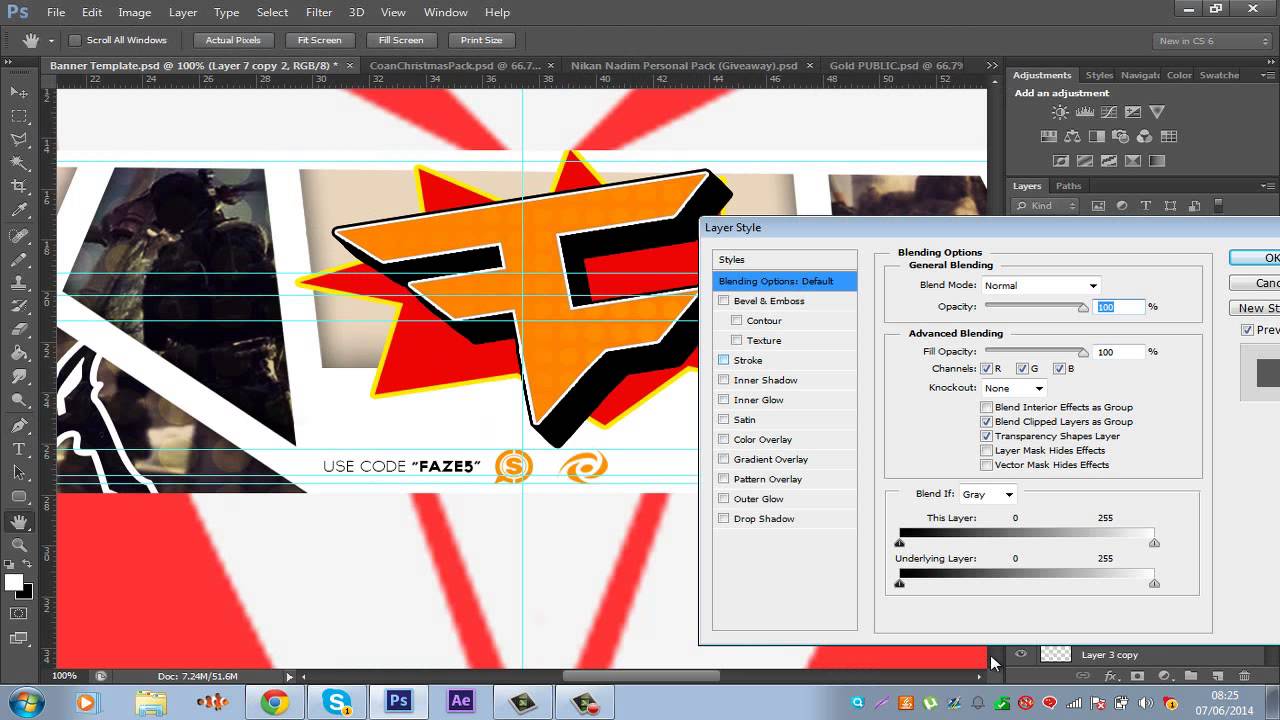Add a layer mask from Layers panel
Image resolution: width=1280 pixels, height=720 pixels.
click(x=1137, y=677)
